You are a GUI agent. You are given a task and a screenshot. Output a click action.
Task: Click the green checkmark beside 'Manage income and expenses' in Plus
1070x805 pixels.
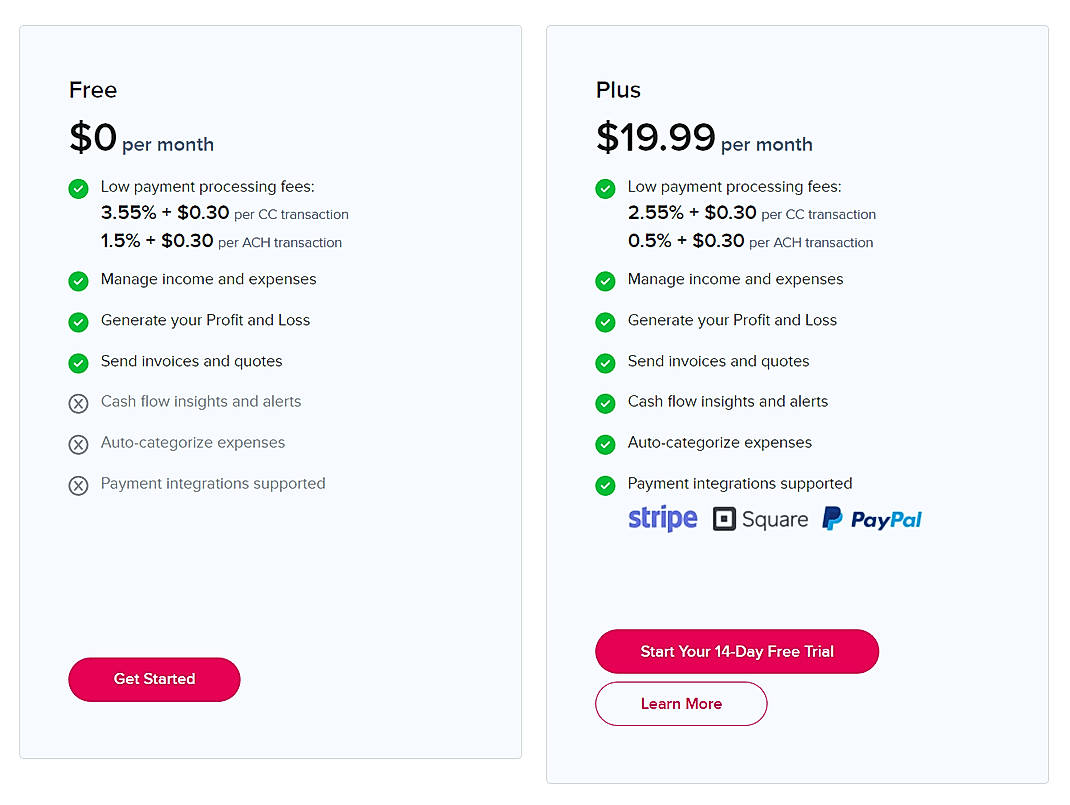pos(605,281)
